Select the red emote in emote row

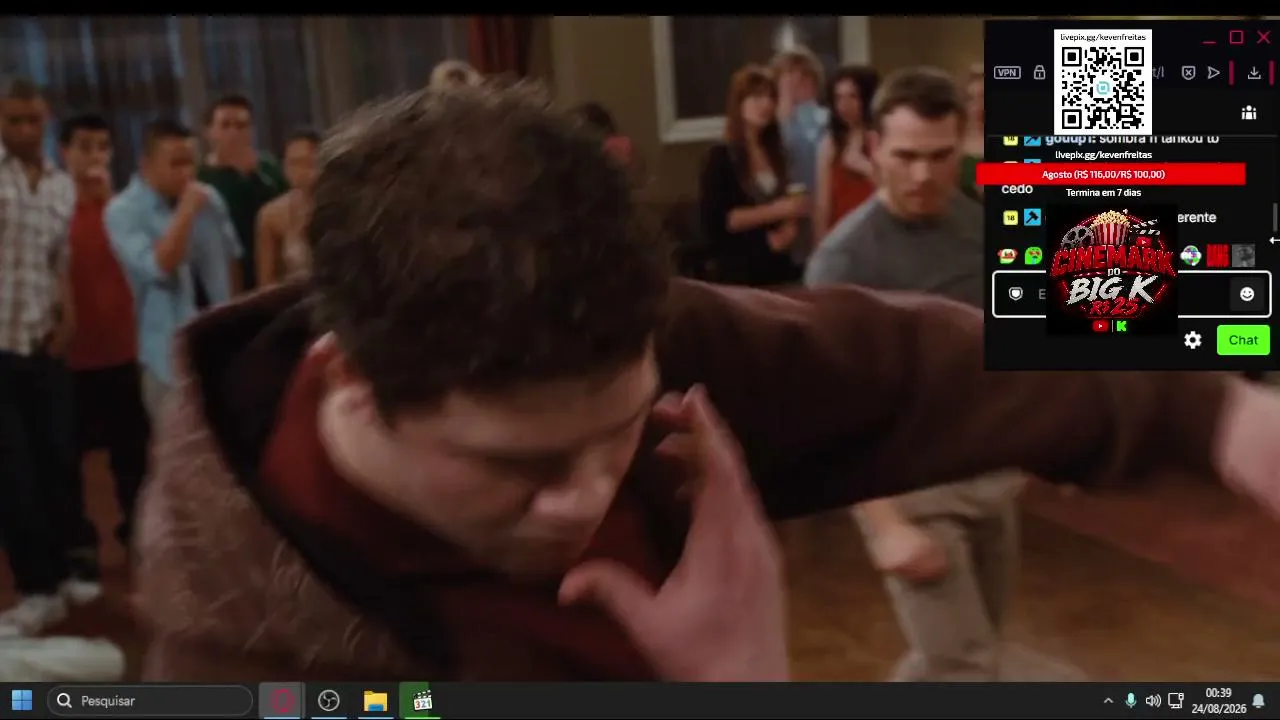[x=1217, y=256]
